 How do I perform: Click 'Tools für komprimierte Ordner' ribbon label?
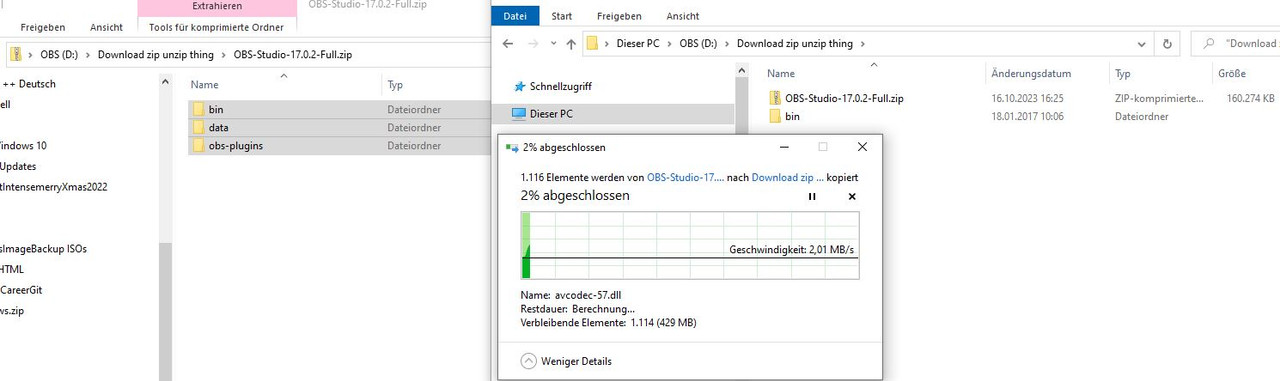coord(217,27)
